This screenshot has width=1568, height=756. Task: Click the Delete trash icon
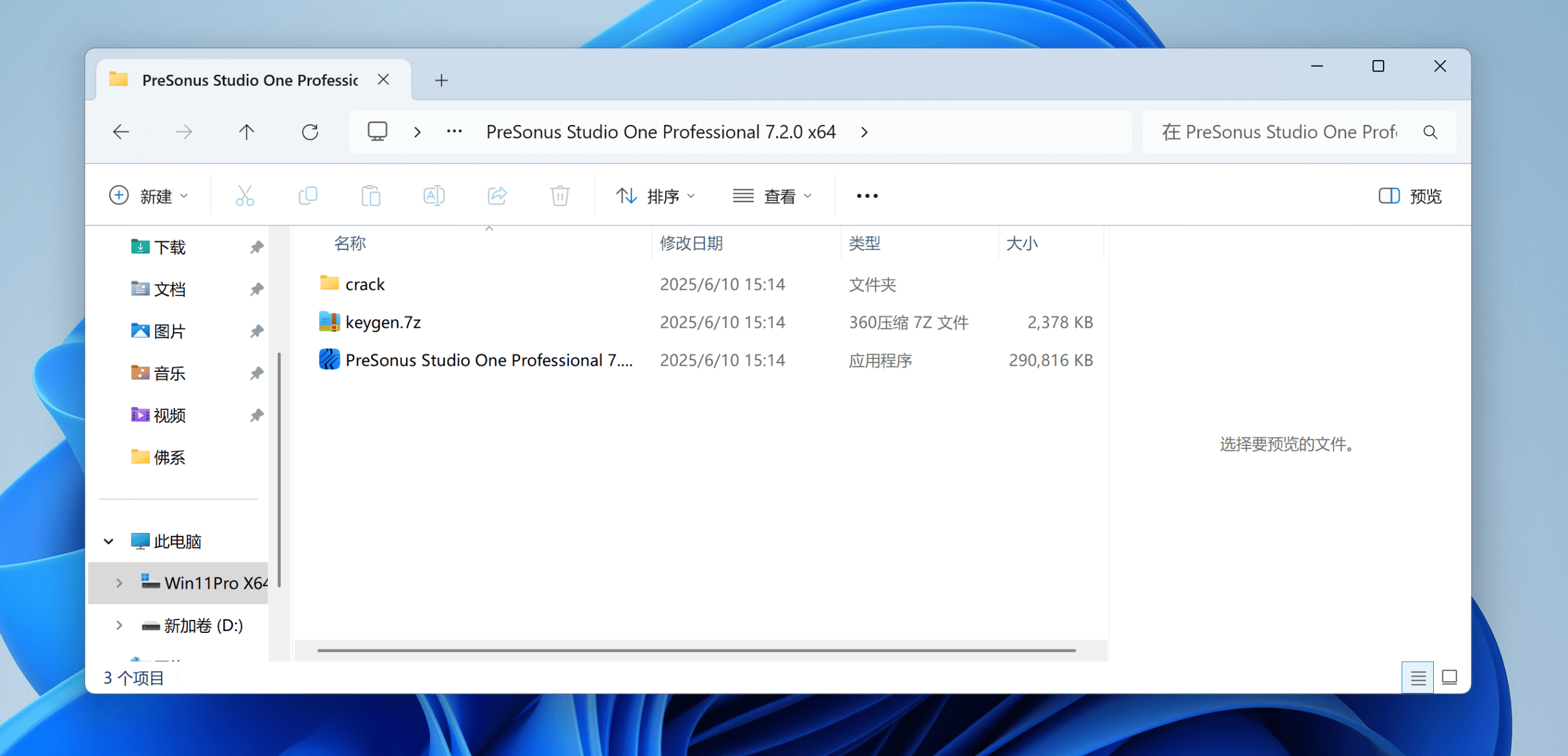pyautogui.click(x=560, y=196)
